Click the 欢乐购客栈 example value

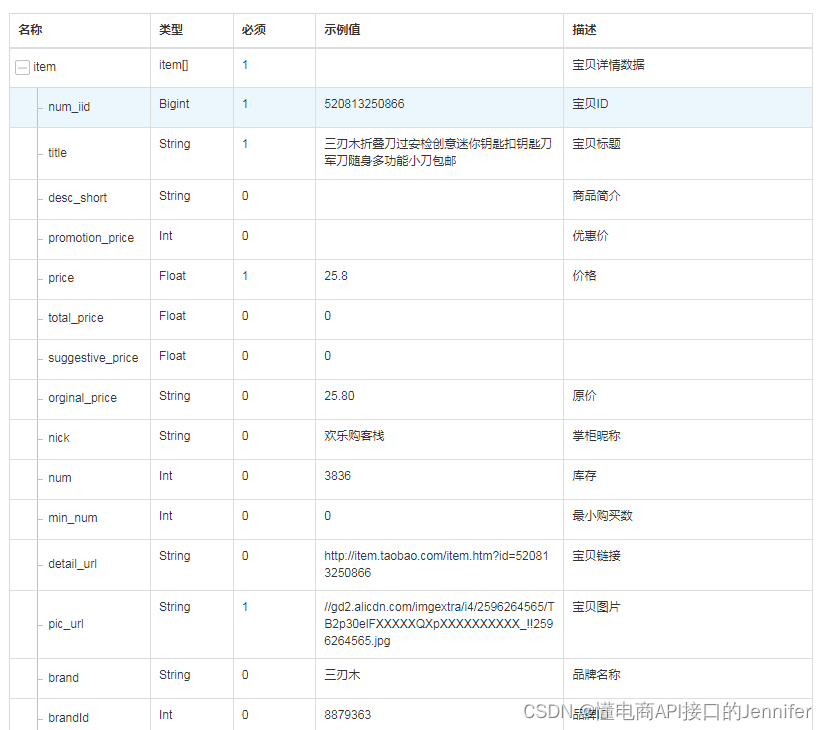tap(354, 436)
